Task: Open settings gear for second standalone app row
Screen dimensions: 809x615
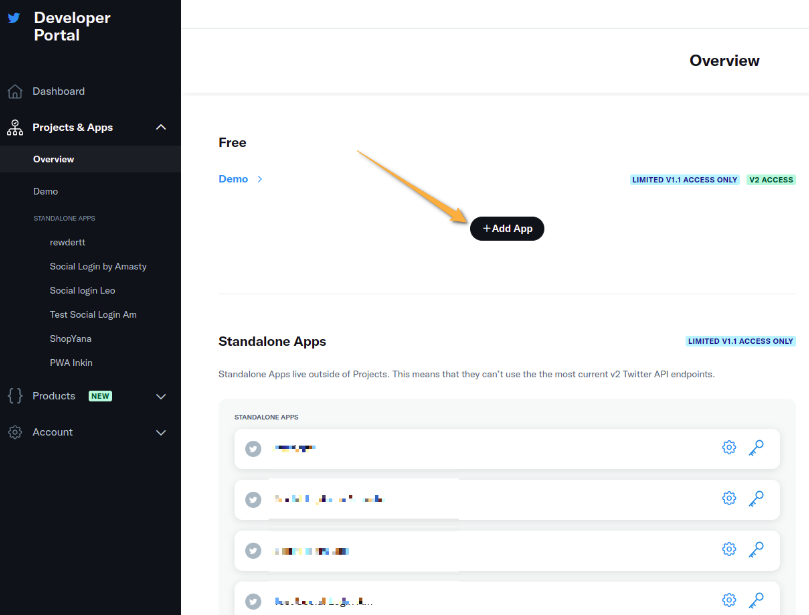Action: point(729,498)
